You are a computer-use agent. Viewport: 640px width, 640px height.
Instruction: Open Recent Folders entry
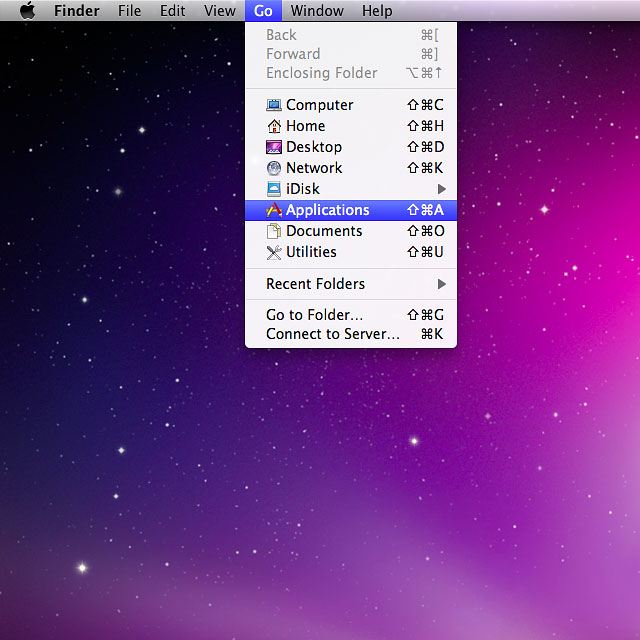pyautogui.click(x=351, y=284)
